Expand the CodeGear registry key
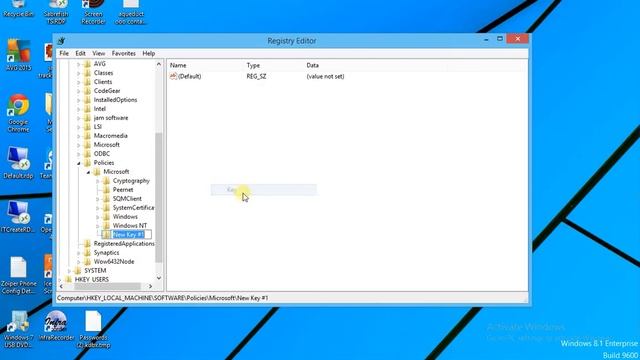The width and height of the screenshot is (640, 360). pyautogui.click(x=78, y=91)
